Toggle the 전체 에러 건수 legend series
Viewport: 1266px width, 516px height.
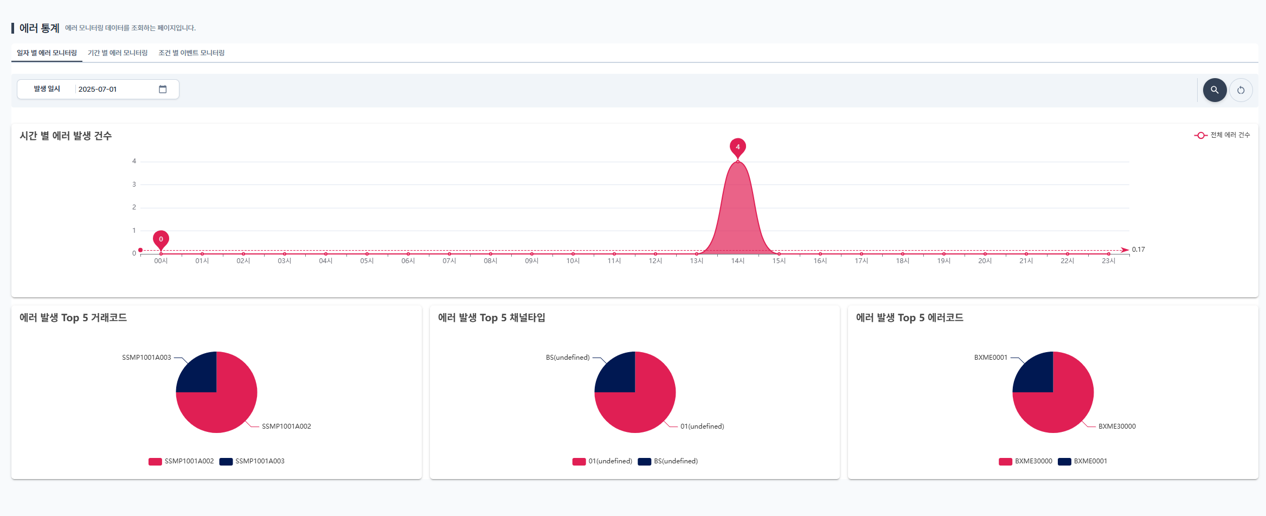(x=1222, y=135)
